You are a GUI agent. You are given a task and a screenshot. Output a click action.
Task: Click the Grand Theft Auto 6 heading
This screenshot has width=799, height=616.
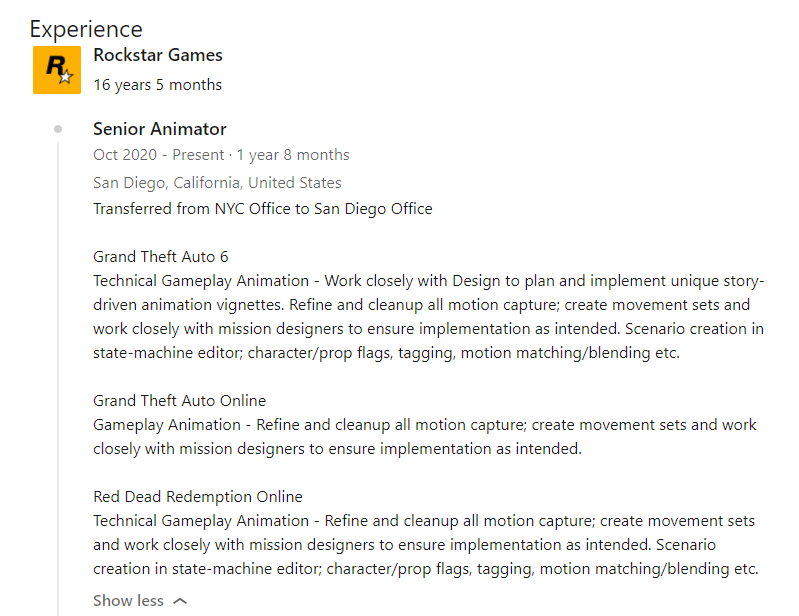(161, 257)
